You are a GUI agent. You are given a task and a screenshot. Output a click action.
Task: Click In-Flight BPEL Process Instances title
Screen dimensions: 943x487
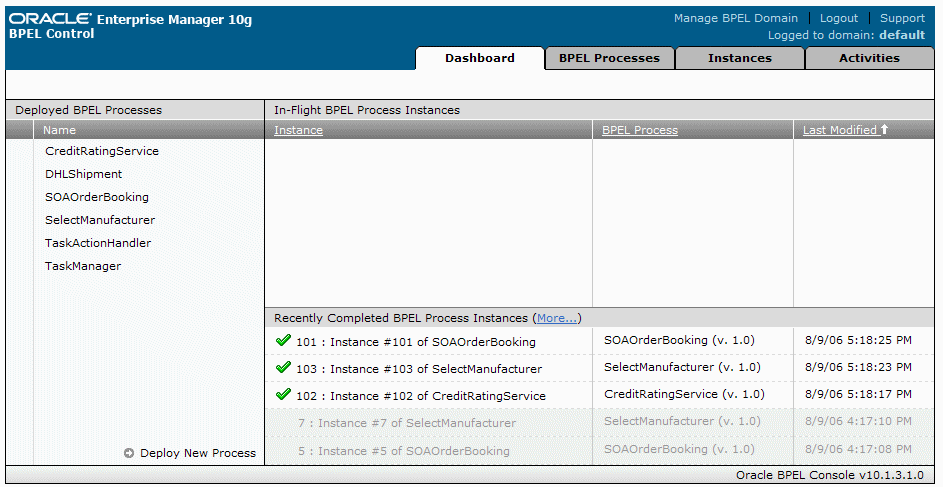[x=367, y=110]
